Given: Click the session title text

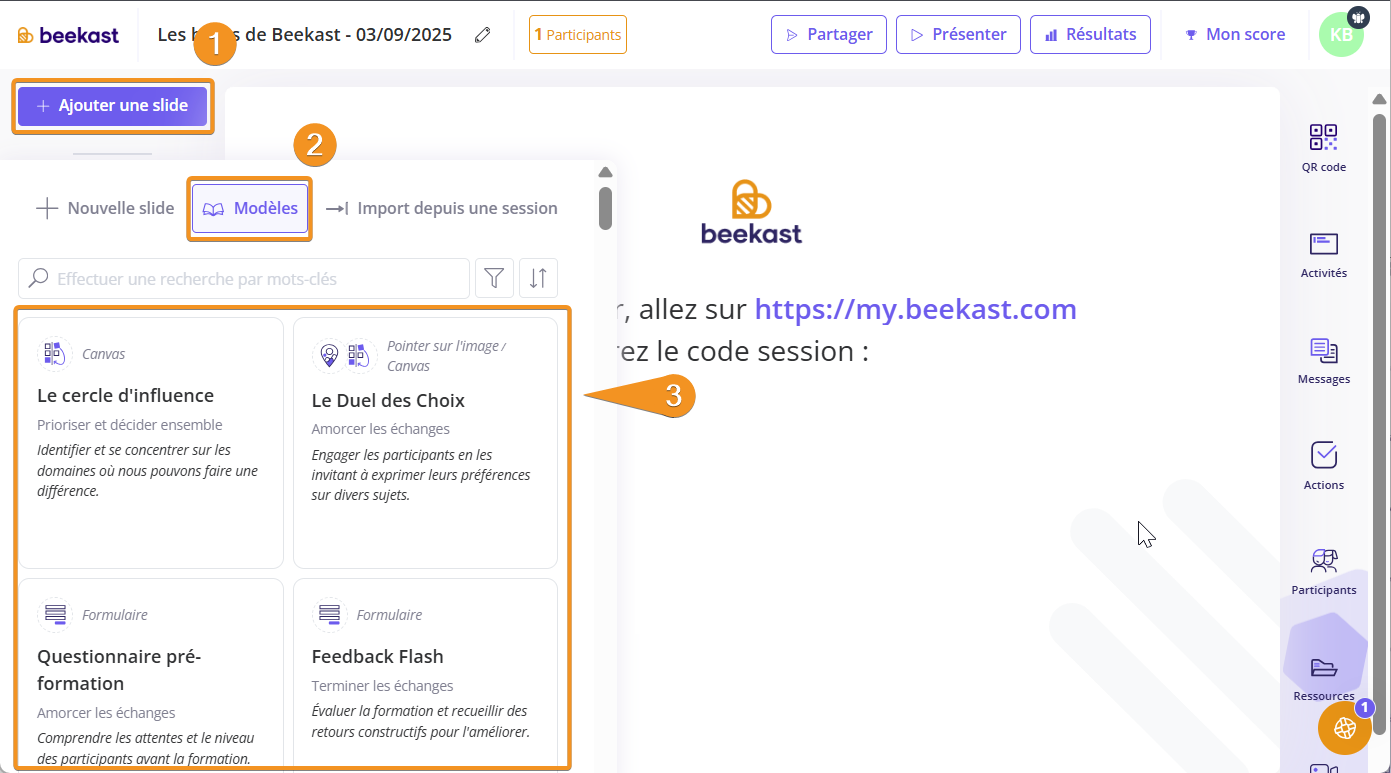Looking at the screenshot, I should click(x=305, y=34).
